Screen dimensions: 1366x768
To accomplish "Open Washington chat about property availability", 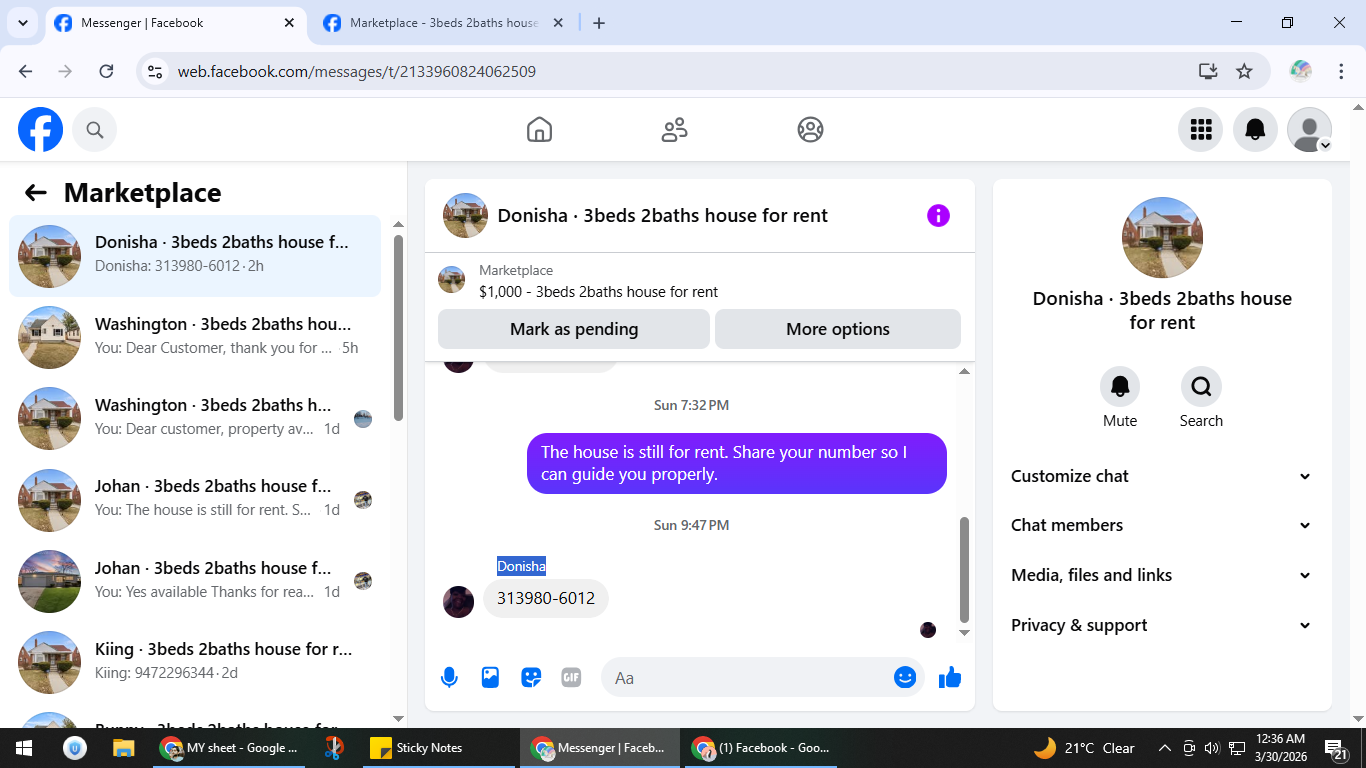I will (x=195, y=418).
